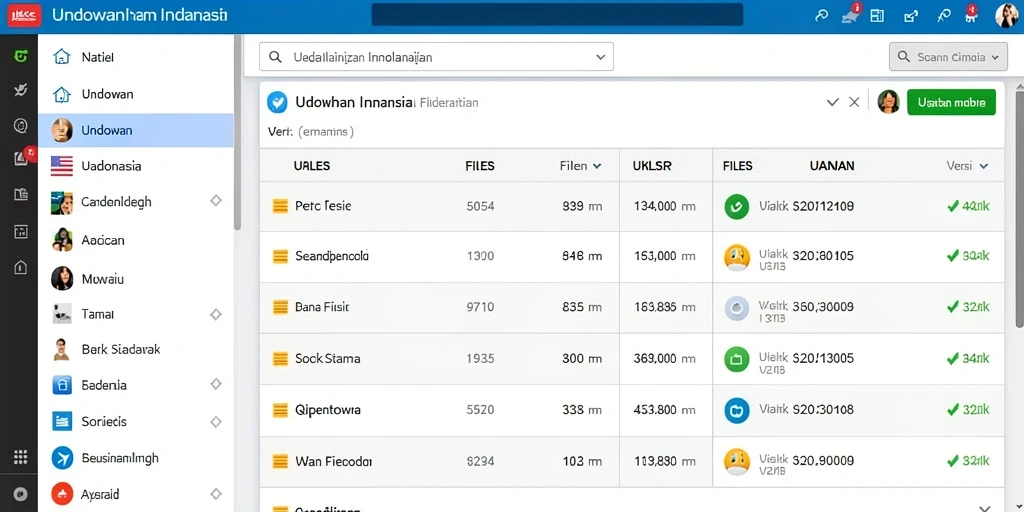Viewport: 1024px width, 512px height.
Task: Select Aodcan in the sidebar
Action: point(136,240)
